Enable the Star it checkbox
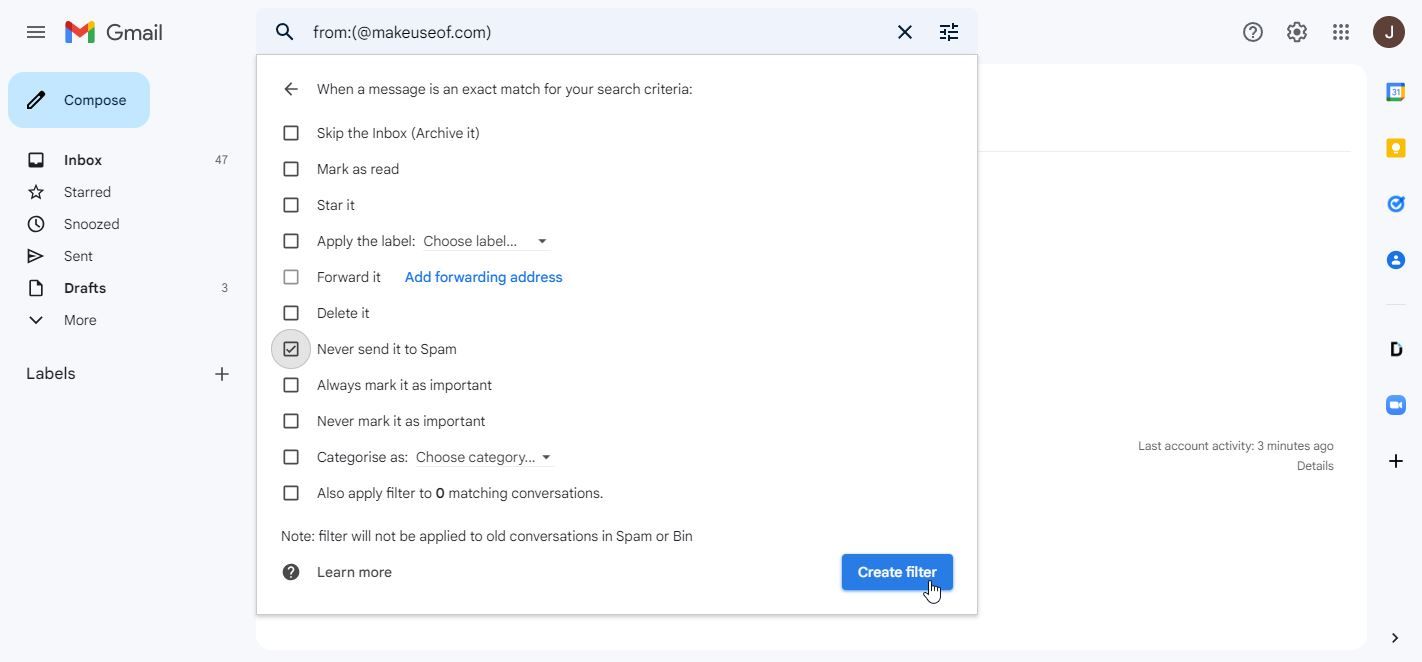The width and height of the screenshot is (1422, 662). [x=291, y=205]
